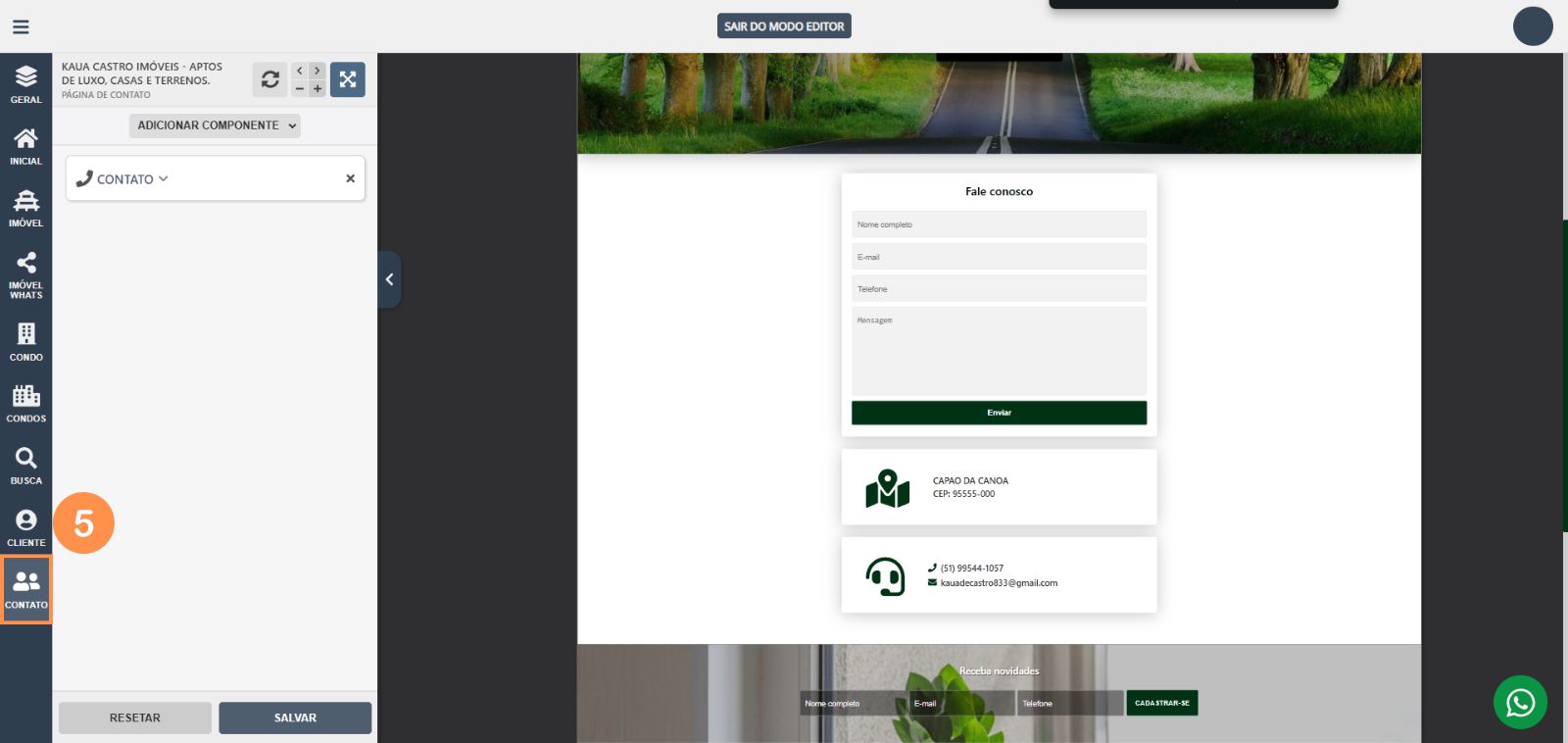Image resolution: width=1568 pixels, height=743 pixels.
Task: Click the Salvar button
Action: 295,718
